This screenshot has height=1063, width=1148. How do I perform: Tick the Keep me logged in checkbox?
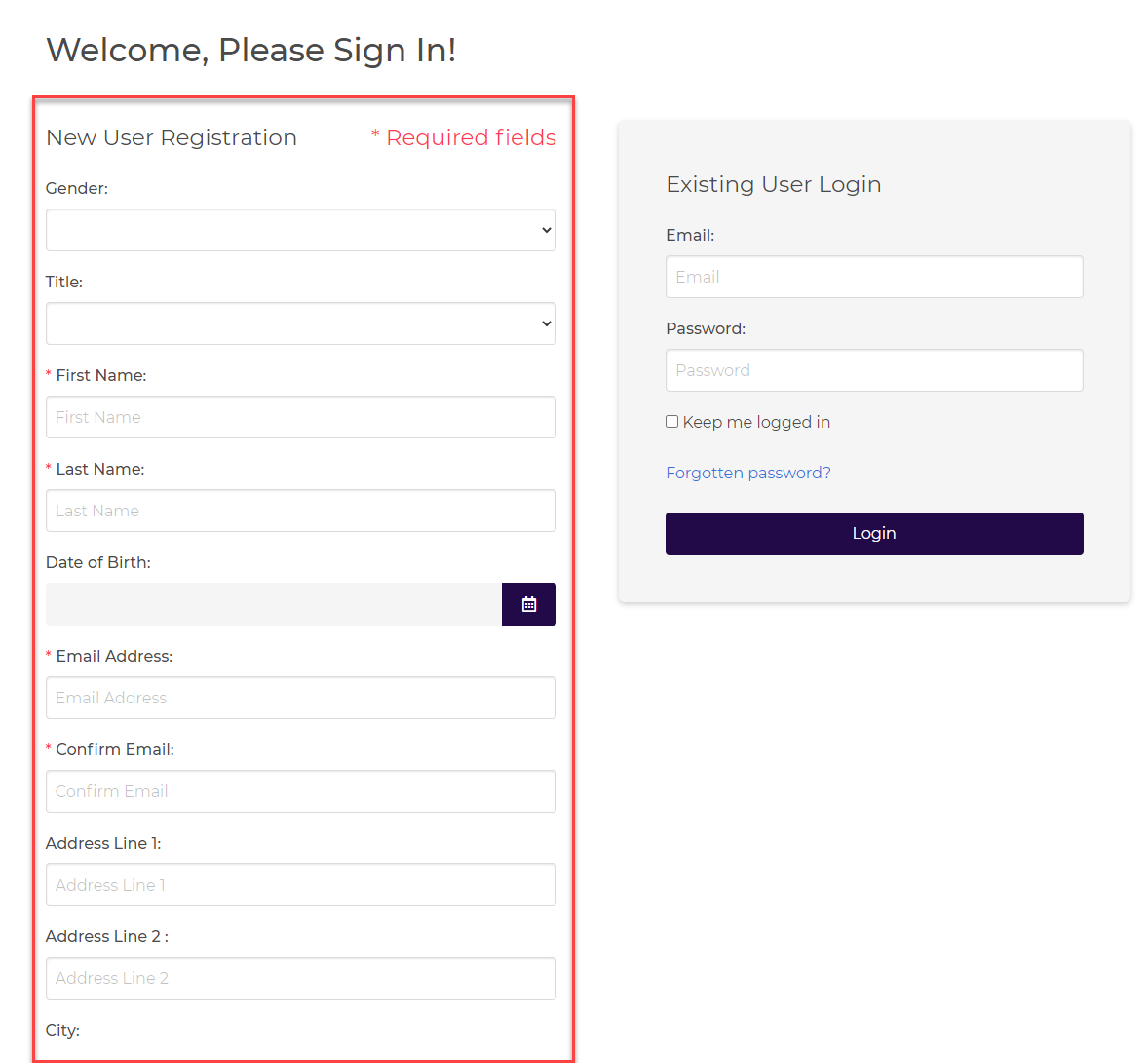(672, 422)
